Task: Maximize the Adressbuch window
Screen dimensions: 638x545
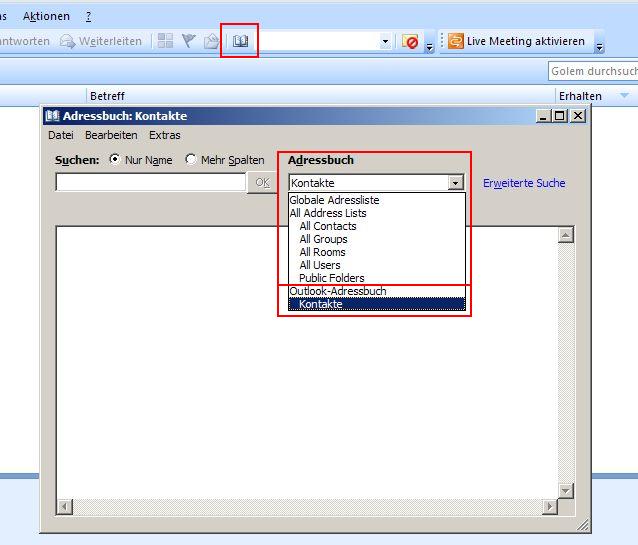Action: tap(560, 116)
